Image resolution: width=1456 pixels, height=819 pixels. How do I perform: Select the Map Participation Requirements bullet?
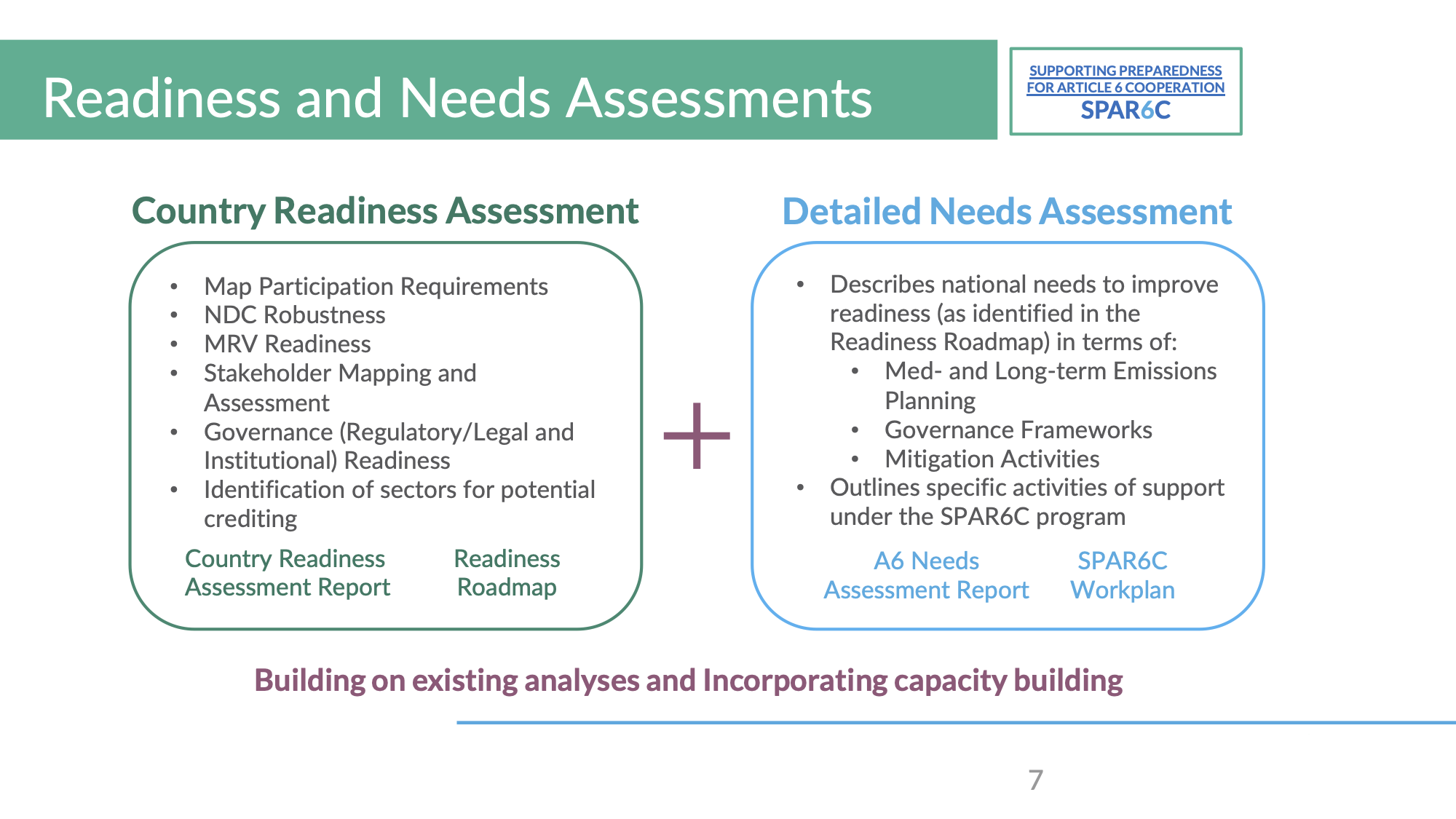(x=376, y=286)
